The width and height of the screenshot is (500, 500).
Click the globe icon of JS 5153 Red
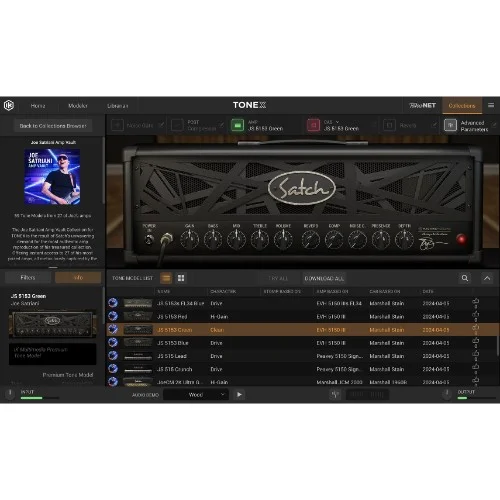pyautogui.click(x=113, y=316)
